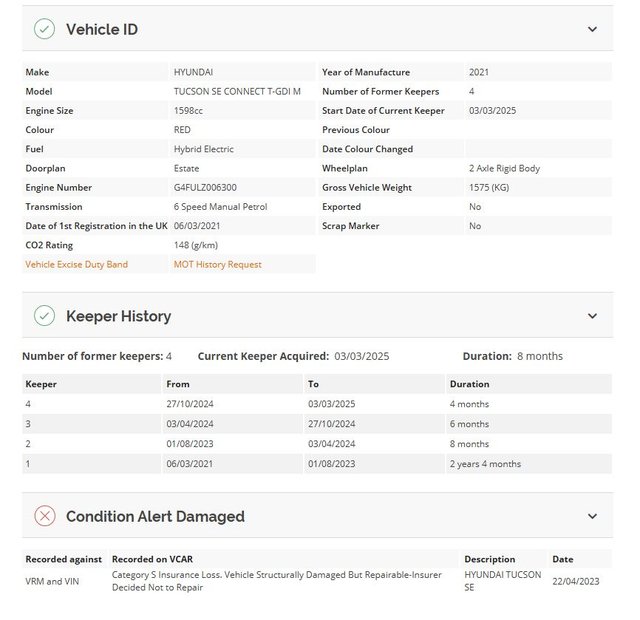Image resolution: width=640 pixels, height=620 pixels.
Task: Collapse the Condition Alert Damaged chevron
Action: point(592,516)
